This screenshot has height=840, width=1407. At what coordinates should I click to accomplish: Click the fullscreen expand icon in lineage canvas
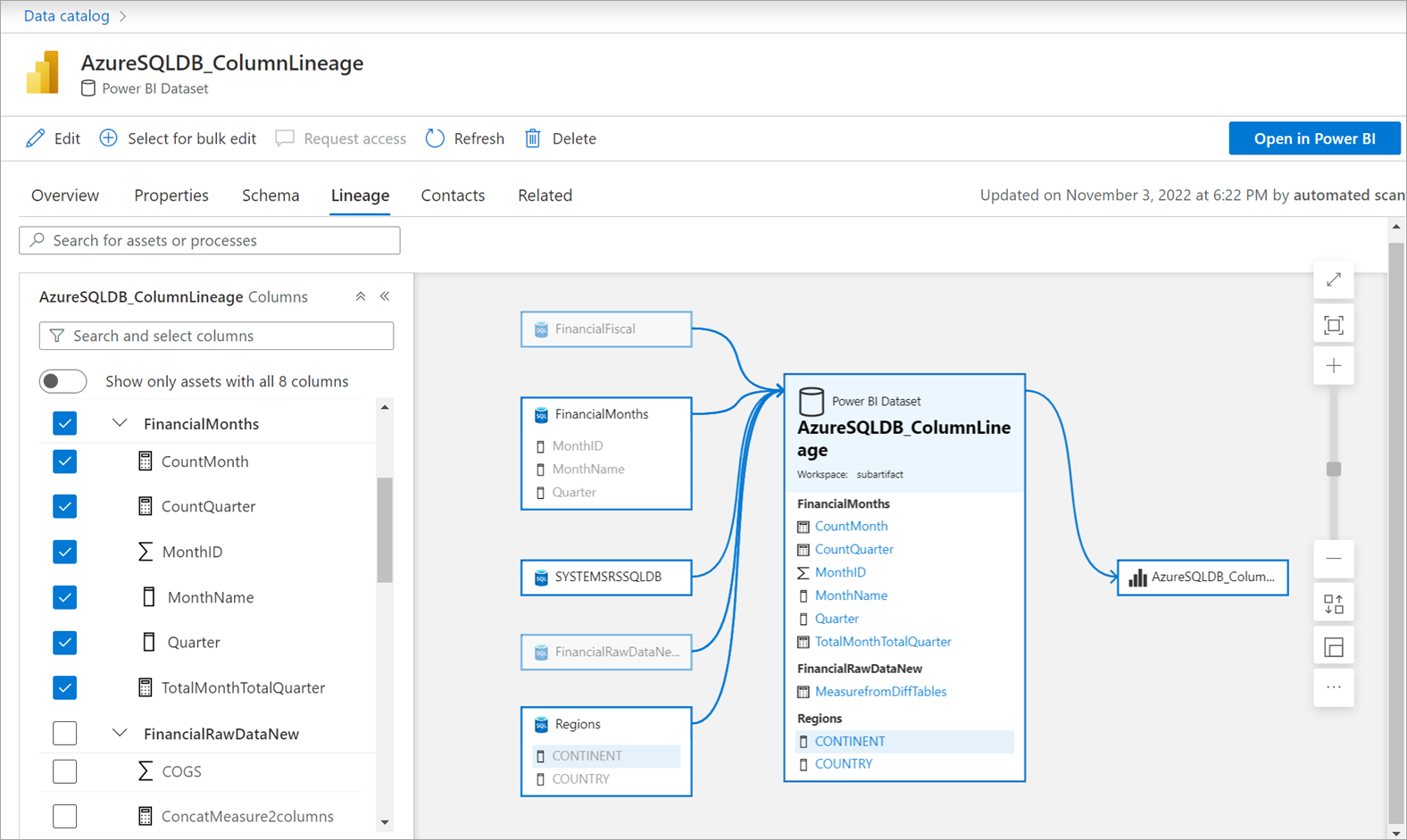tap(1333, 280)
